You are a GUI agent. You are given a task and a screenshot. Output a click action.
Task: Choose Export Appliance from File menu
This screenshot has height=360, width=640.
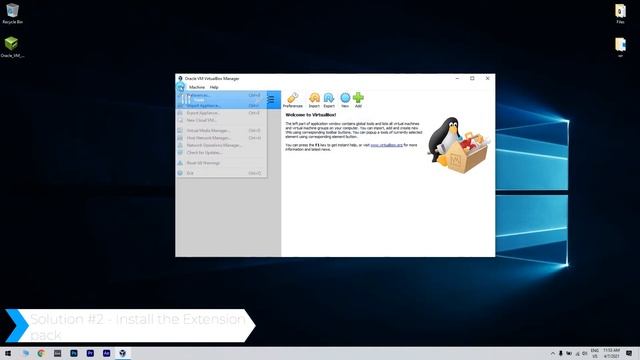(x=222, y=113)
